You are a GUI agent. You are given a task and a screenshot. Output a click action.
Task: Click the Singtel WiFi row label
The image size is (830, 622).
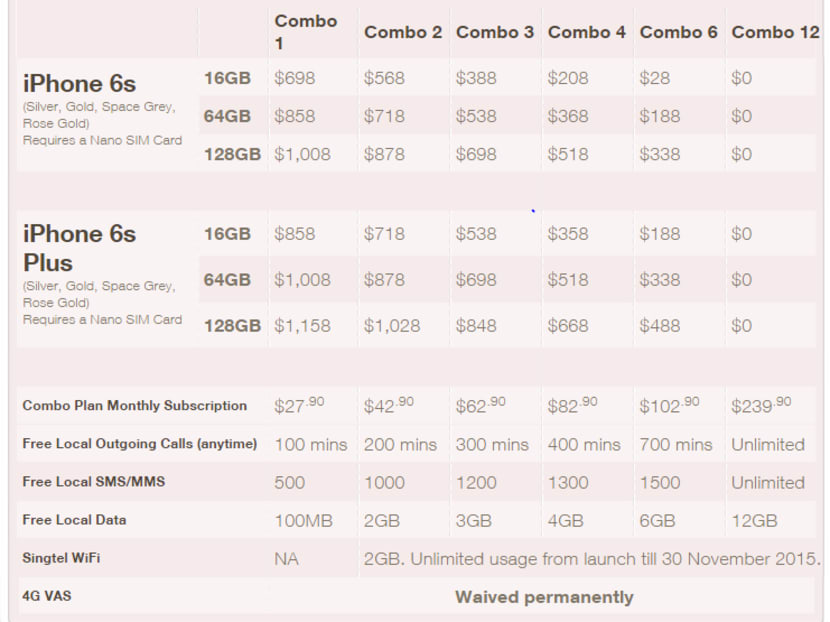61,559
